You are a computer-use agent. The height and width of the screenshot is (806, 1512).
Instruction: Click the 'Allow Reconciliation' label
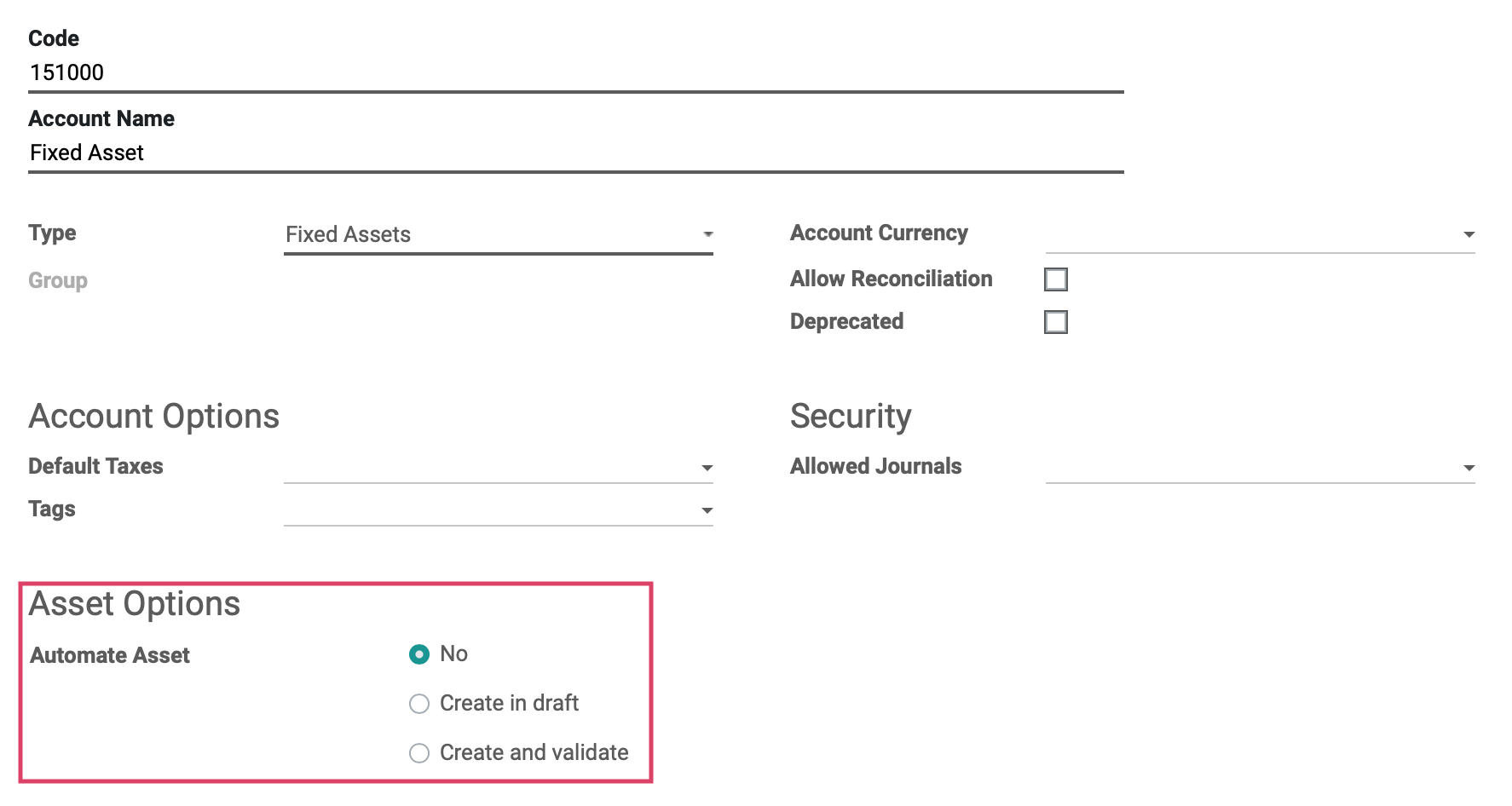click(x=892, y=279)
